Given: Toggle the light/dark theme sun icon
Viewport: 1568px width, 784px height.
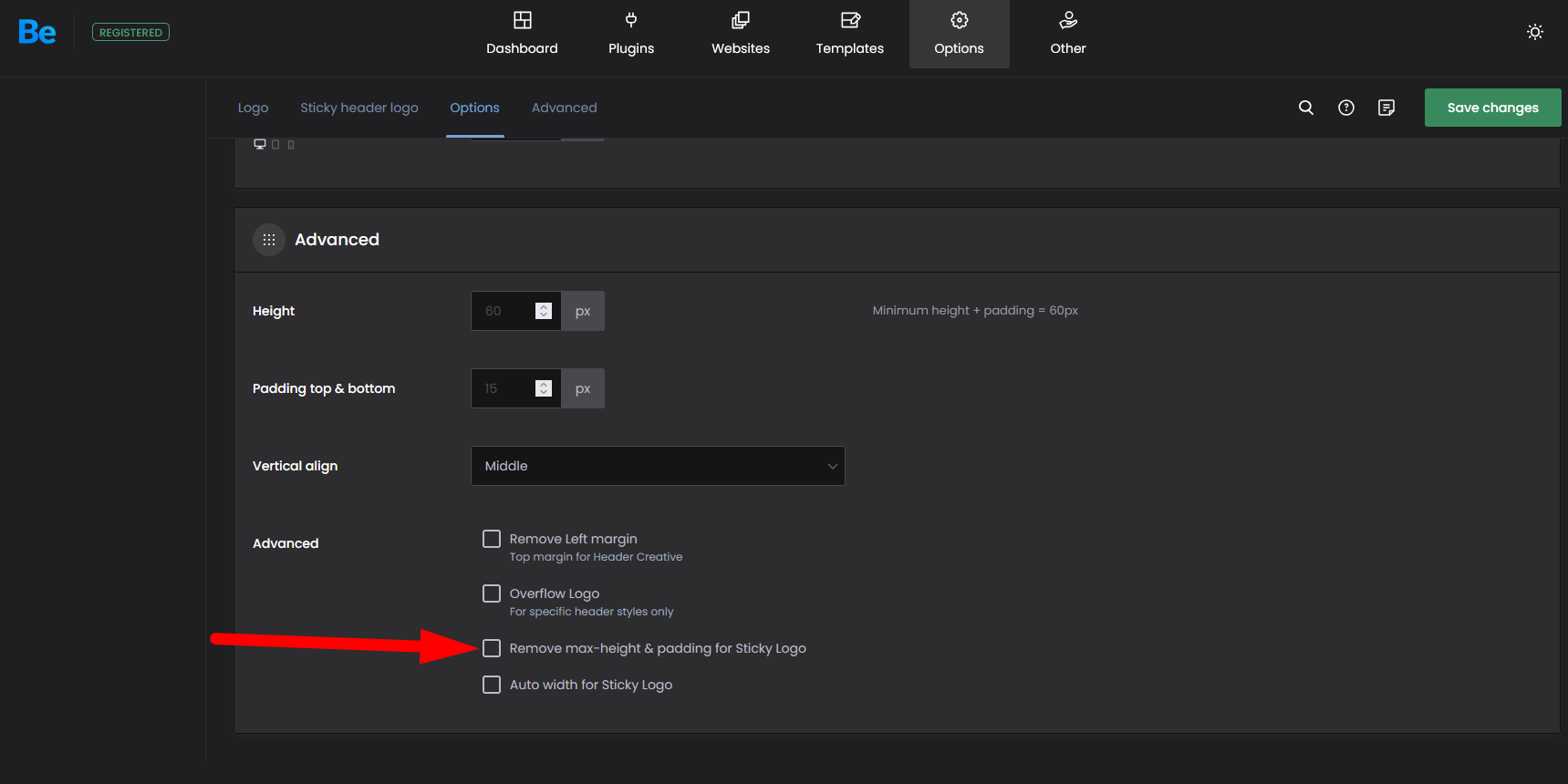Looking at the screenshot, I should point(1535,32).
